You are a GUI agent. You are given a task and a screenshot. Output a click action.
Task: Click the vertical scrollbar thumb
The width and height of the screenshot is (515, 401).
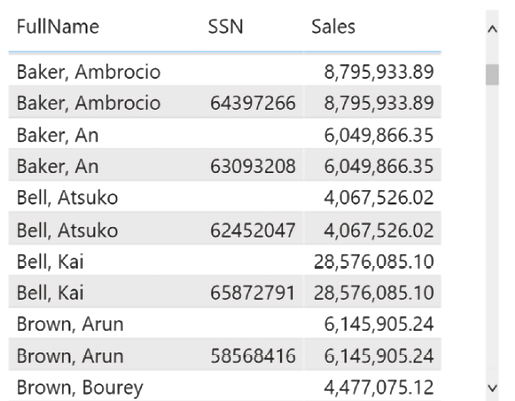coord(492,75)
